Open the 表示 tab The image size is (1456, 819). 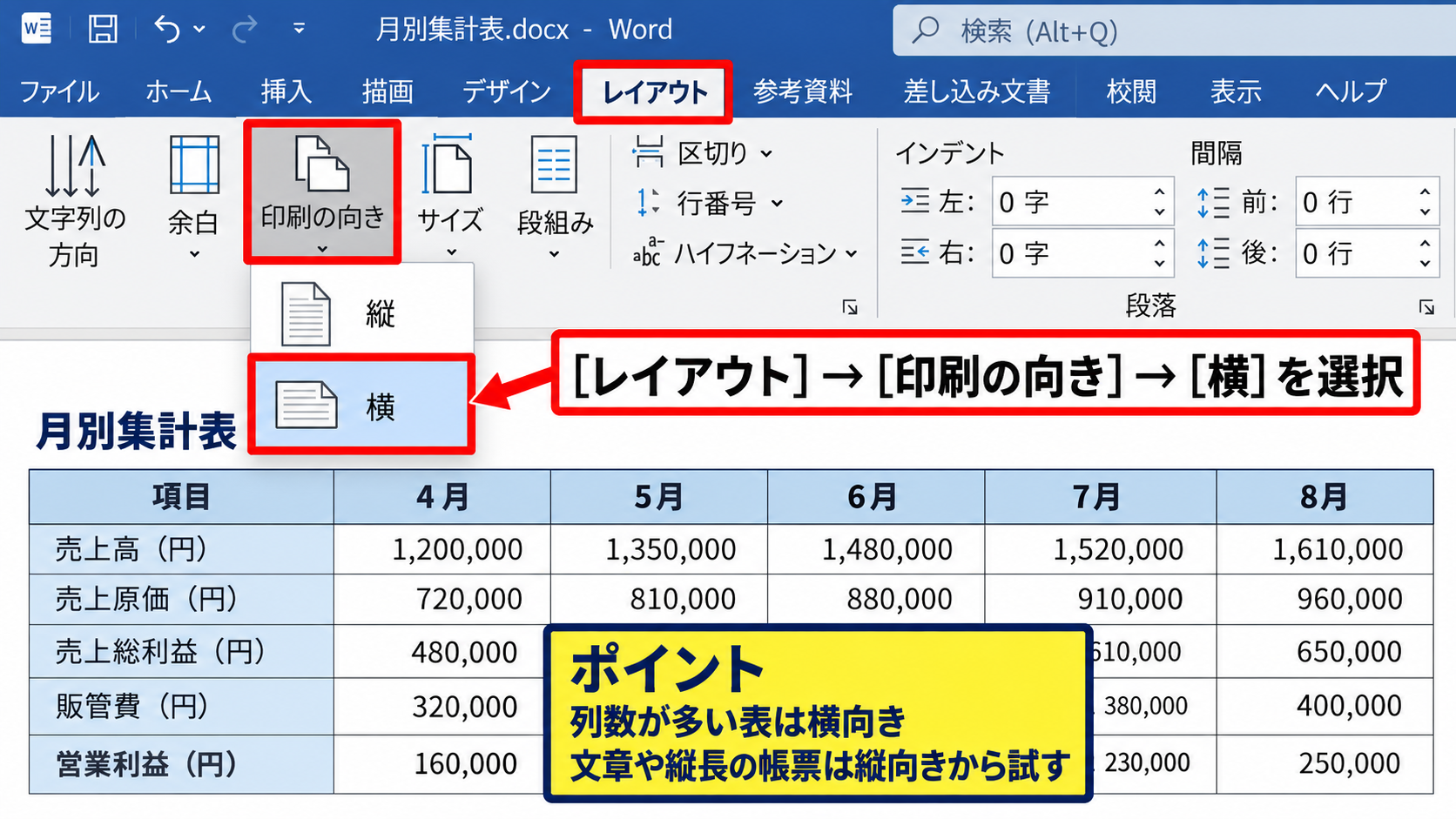tap(1236, 91)
